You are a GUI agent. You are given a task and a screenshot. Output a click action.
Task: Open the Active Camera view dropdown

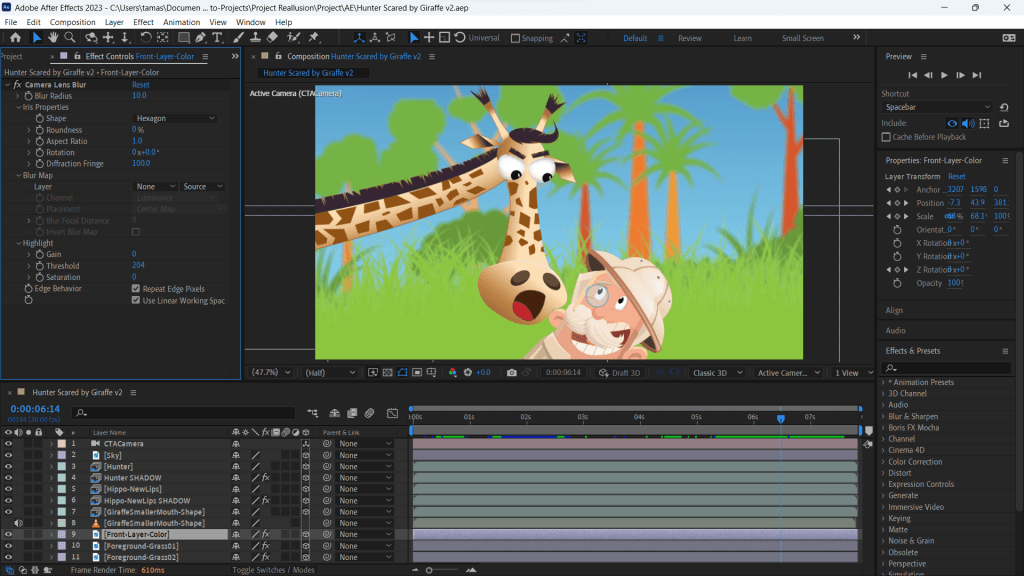coord(788,373)
